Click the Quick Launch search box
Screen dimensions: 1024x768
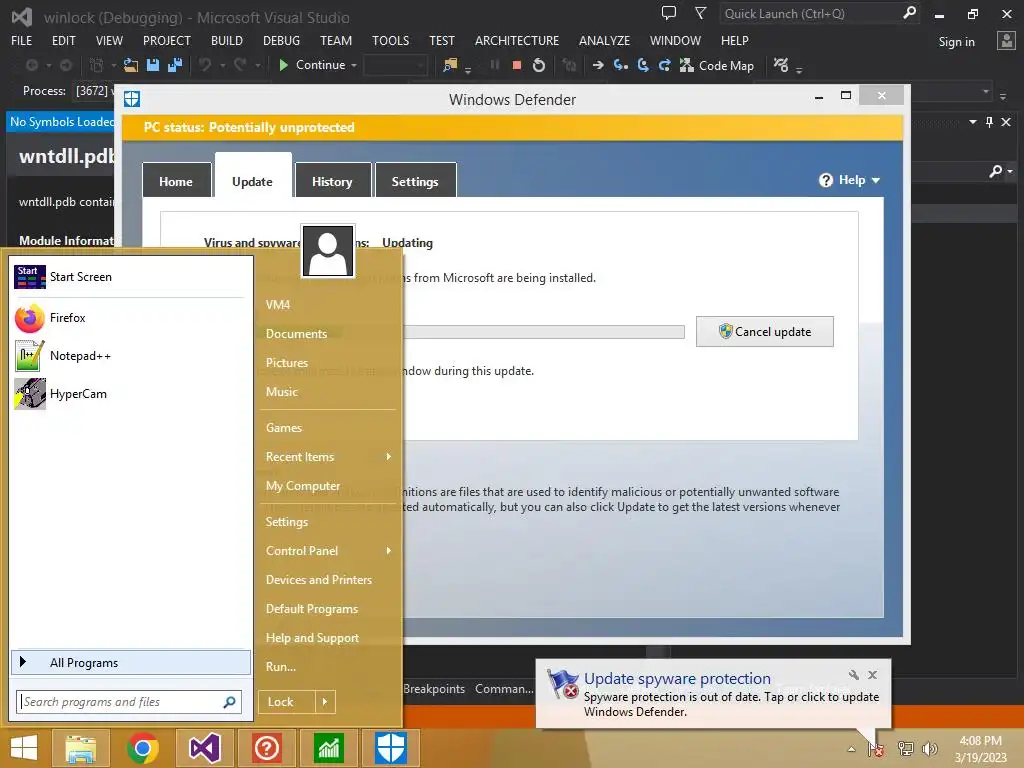pyautogui.click(x=820, y=13)
